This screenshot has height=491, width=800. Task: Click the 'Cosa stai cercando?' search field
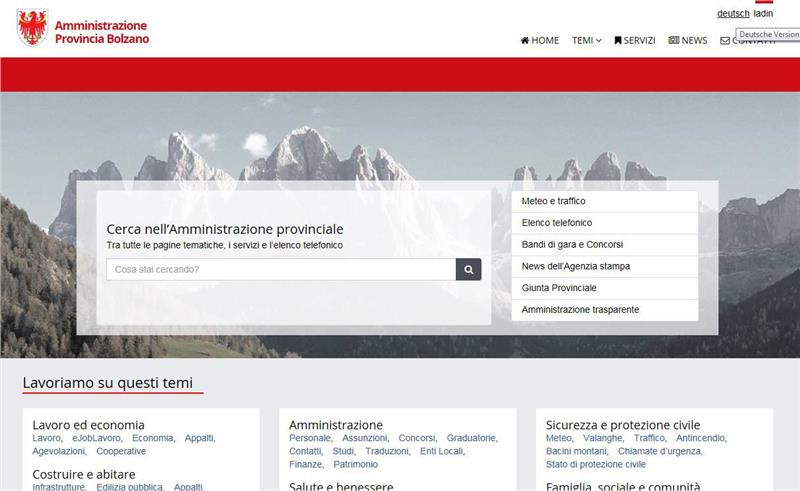[281, 269]
